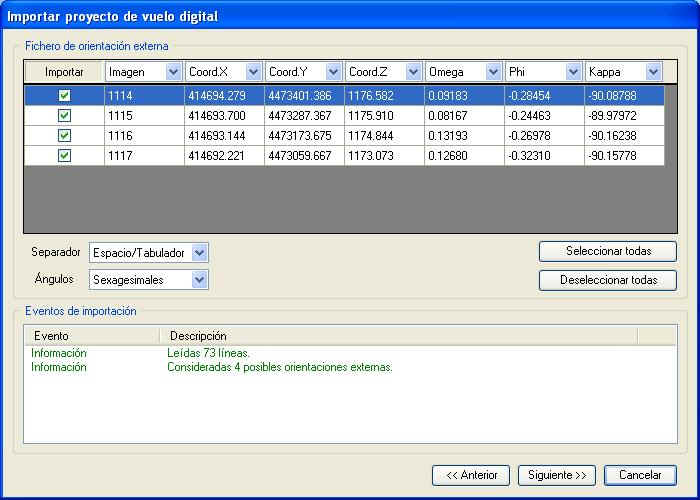Click Coord.Z value 1175.910
The image size is (700, 500).
(x=384, y=116)
